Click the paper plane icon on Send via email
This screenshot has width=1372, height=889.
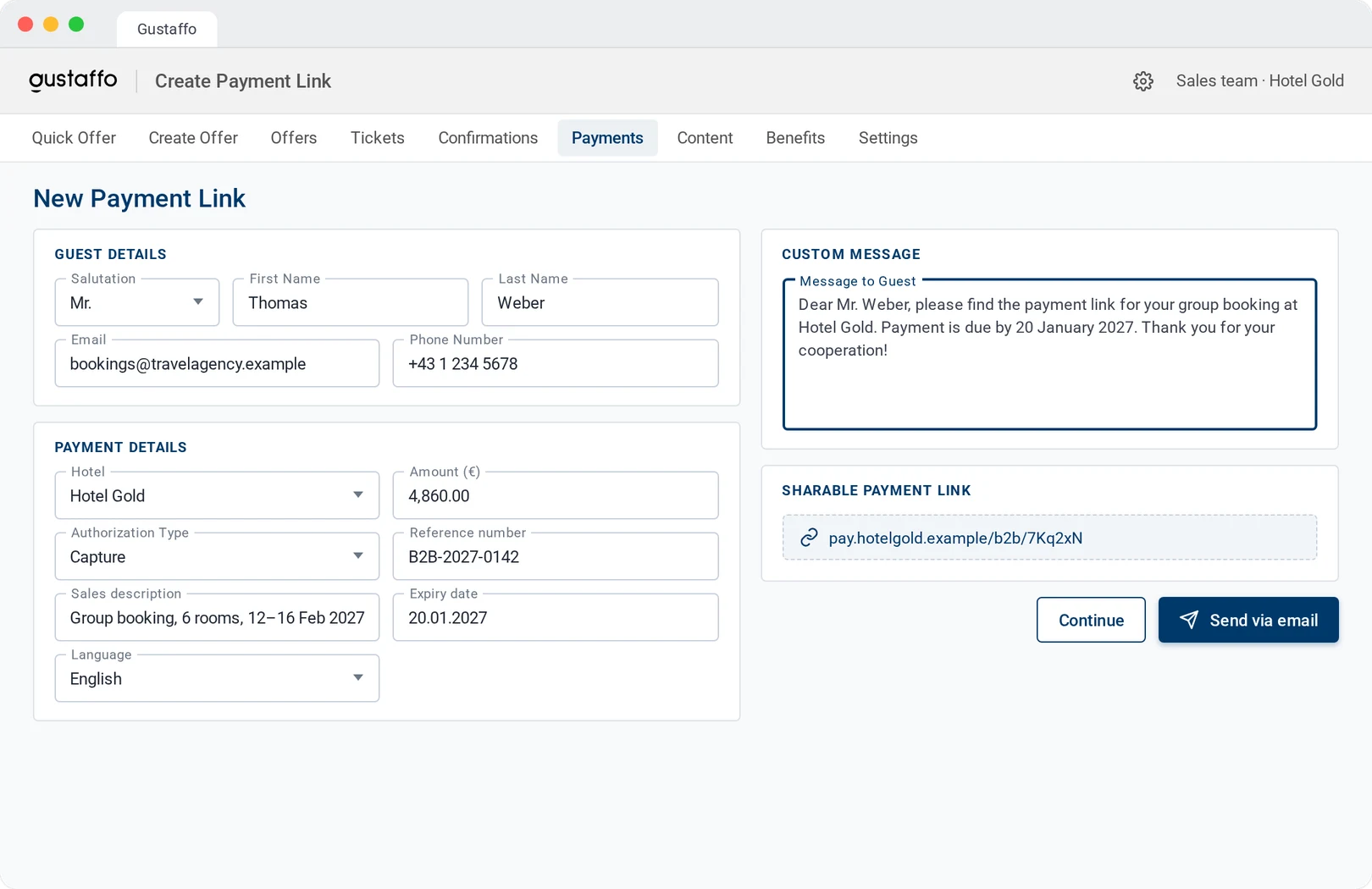(1189, 620)
